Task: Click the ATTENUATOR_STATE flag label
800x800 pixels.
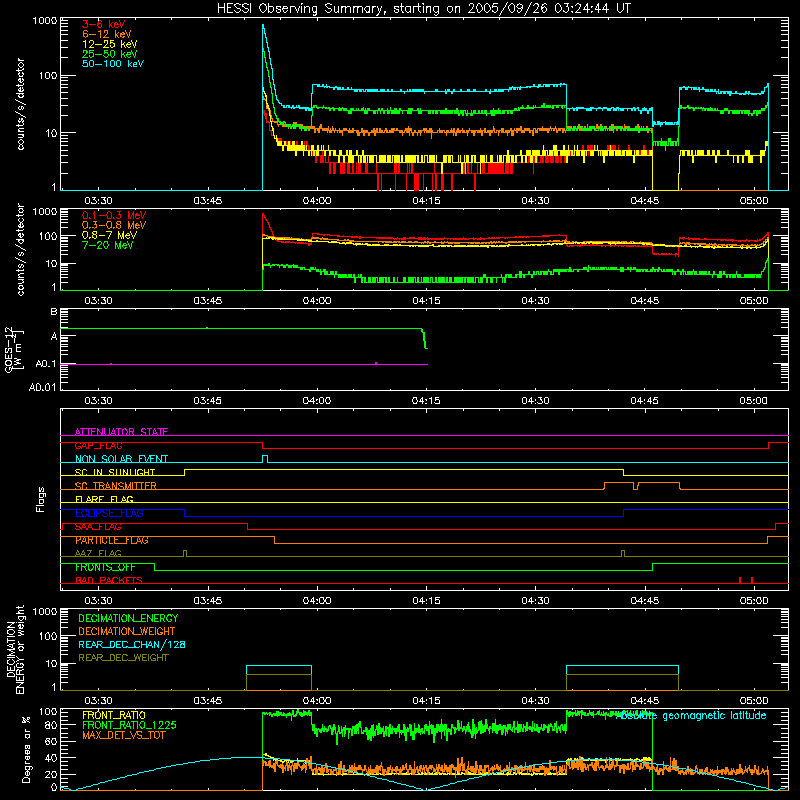Action: coord(121,432)
